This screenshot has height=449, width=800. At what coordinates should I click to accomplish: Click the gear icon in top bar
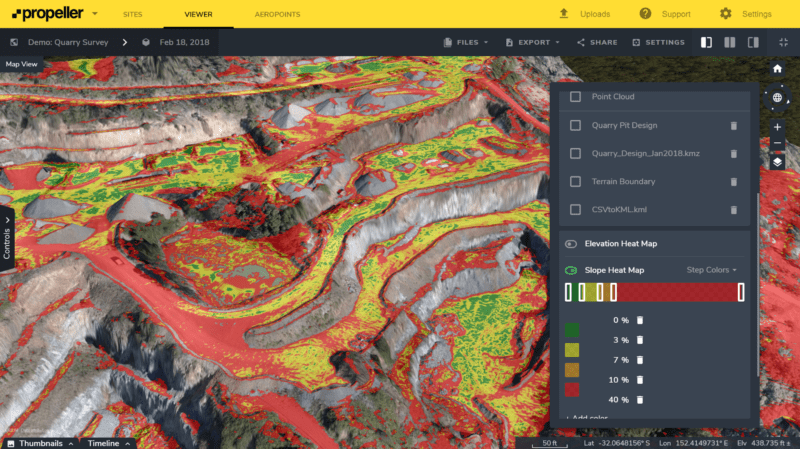pos(726,14)
